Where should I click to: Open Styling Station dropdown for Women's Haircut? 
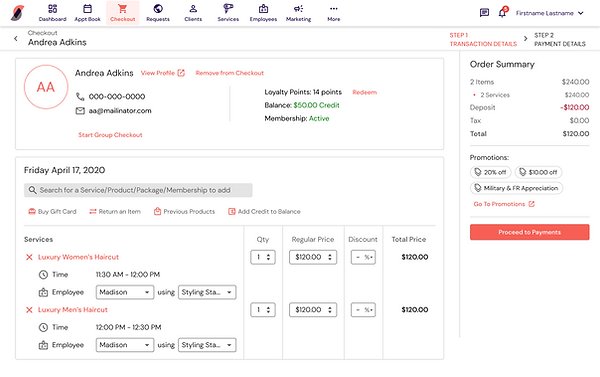207,292
